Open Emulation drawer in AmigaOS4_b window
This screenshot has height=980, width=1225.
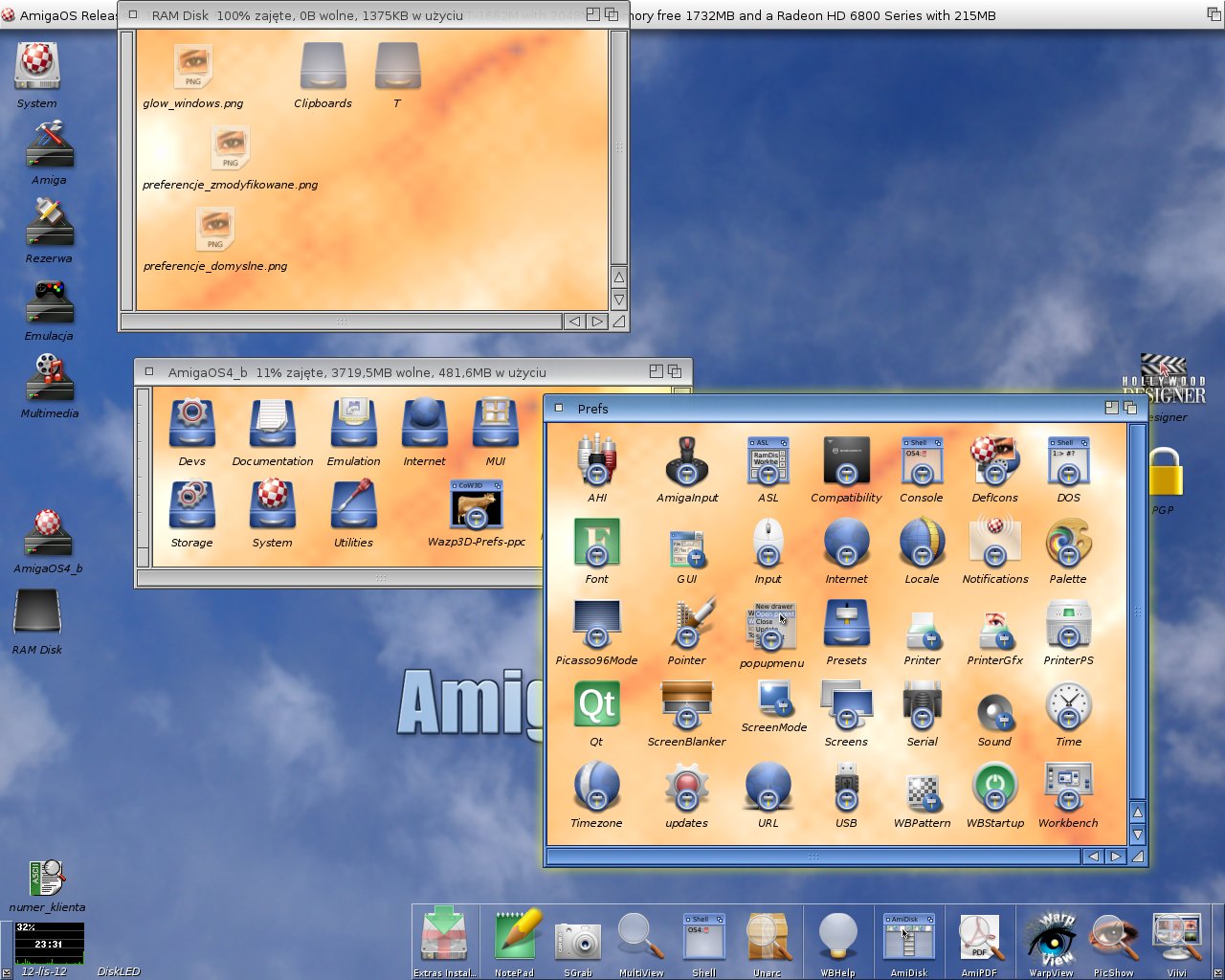click(353, 423)
